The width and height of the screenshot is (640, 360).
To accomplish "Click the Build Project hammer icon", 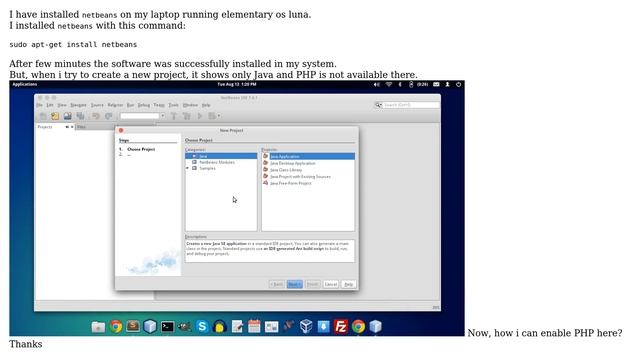I will (x=174, y=116).
